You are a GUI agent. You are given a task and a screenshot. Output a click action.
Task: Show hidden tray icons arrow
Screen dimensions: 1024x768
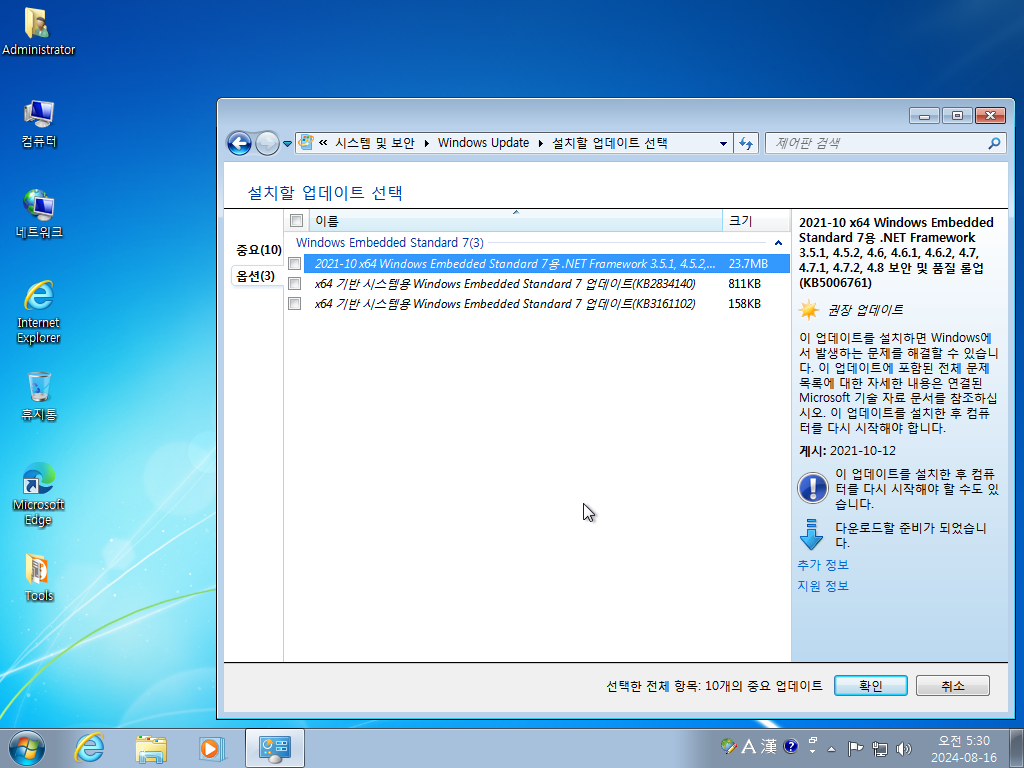tap(831, 749)
